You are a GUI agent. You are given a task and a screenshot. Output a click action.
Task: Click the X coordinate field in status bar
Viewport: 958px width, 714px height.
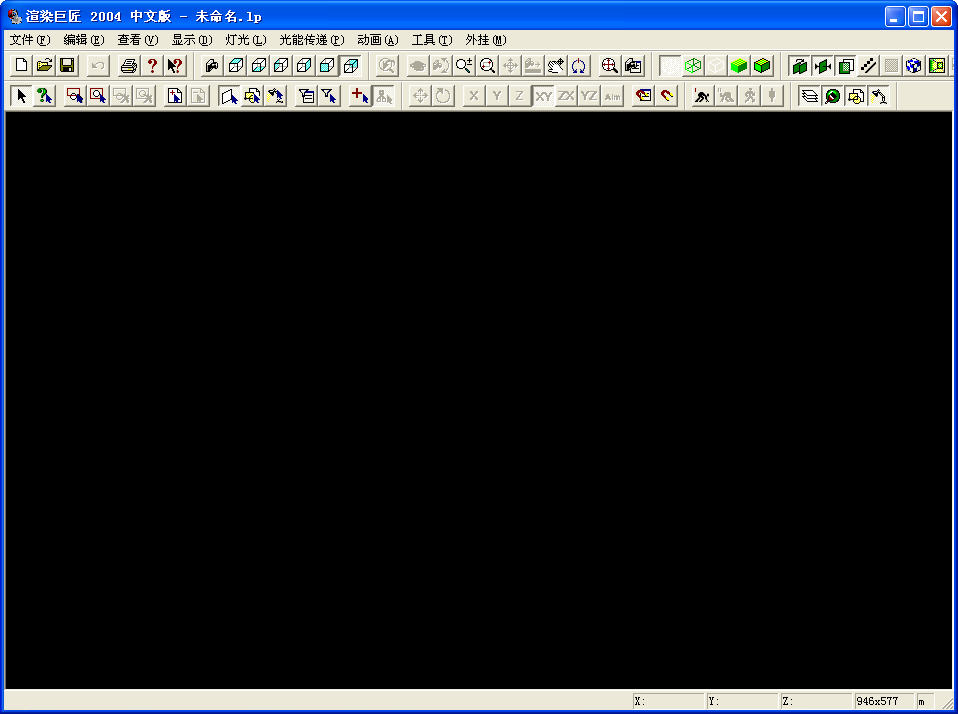(668, 701)
